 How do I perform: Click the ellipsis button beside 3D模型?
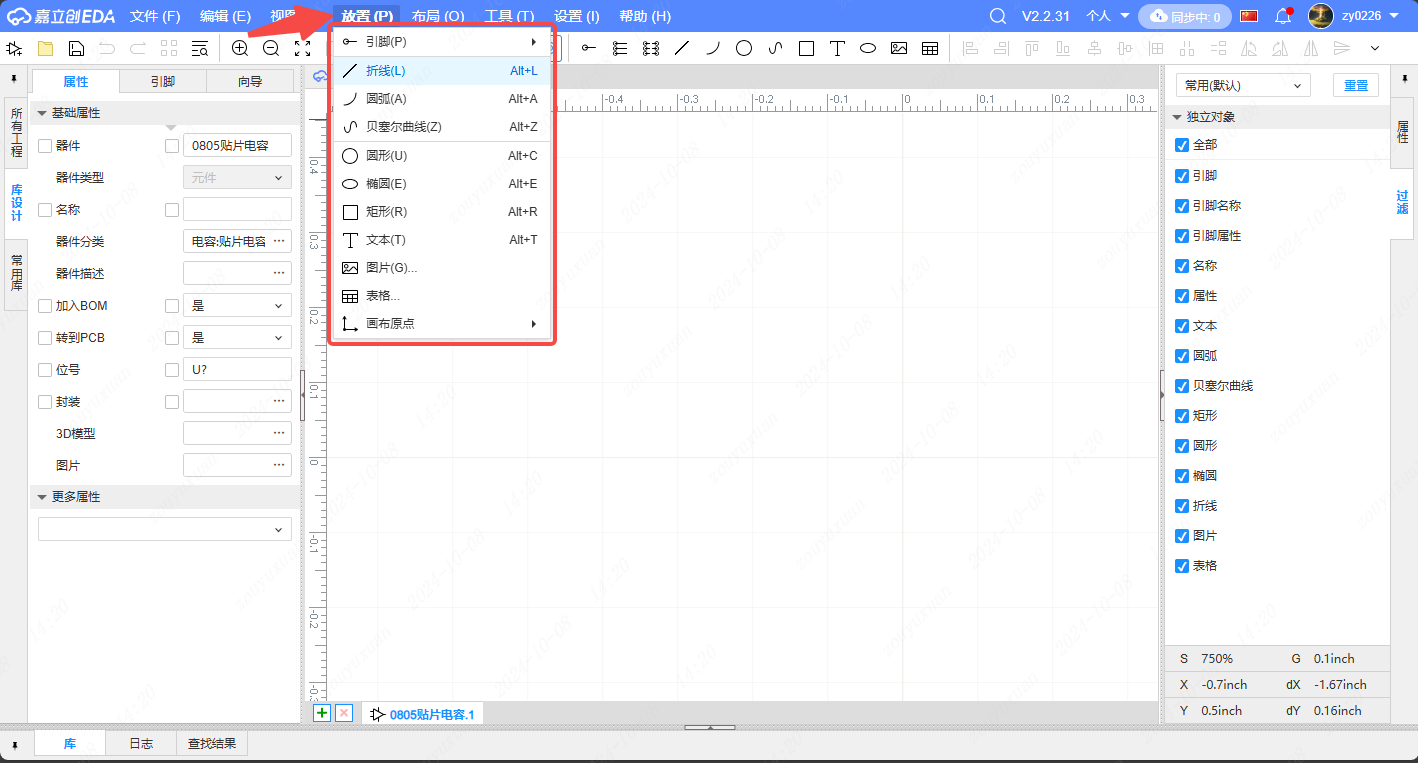279,434
